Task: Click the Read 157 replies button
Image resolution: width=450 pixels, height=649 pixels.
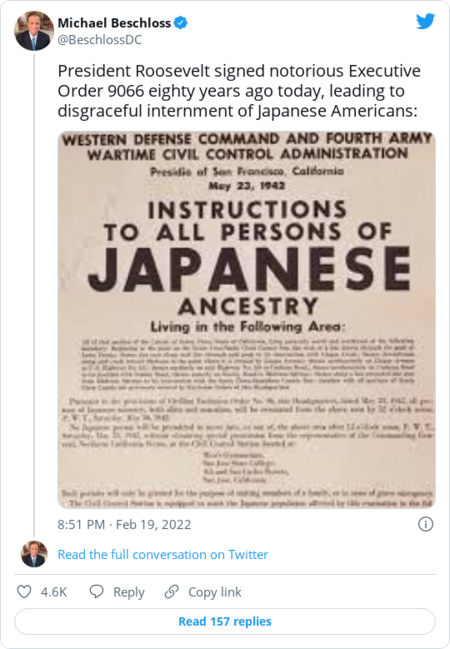Action: pyautogui.click(x=225, y=621)
